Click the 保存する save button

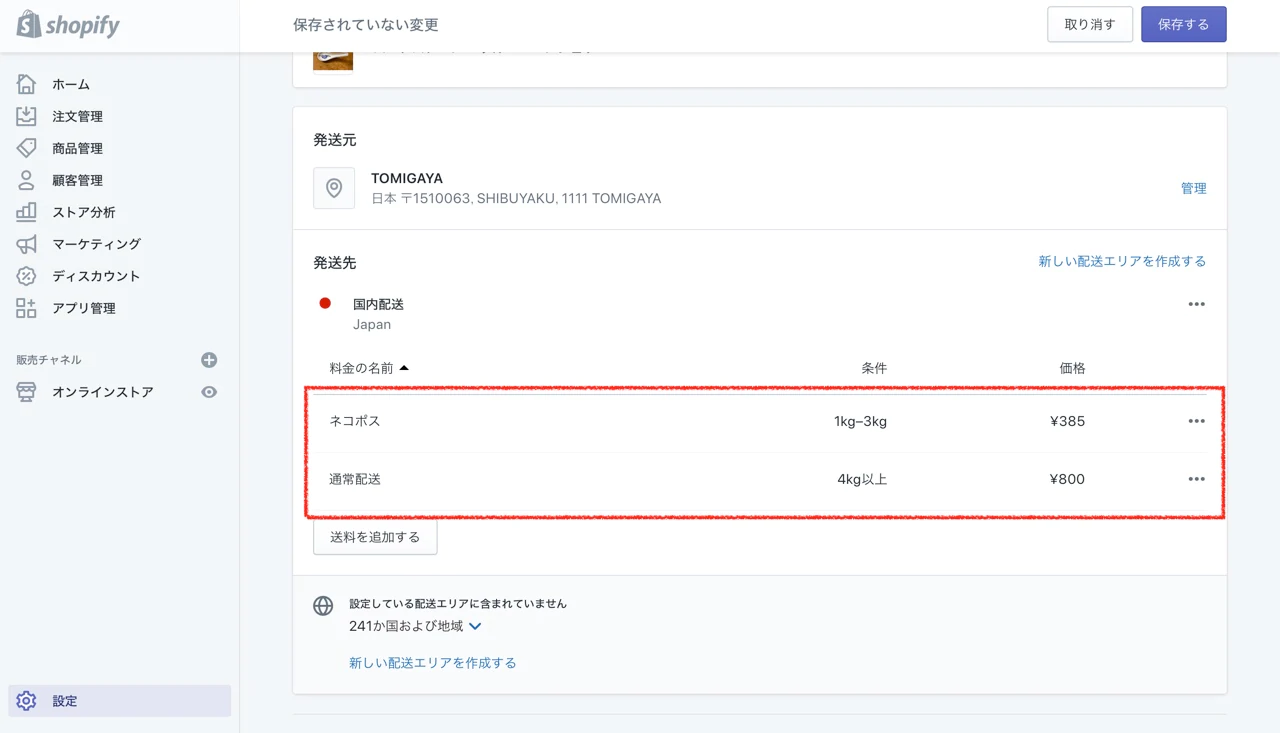pos(1183,25)
